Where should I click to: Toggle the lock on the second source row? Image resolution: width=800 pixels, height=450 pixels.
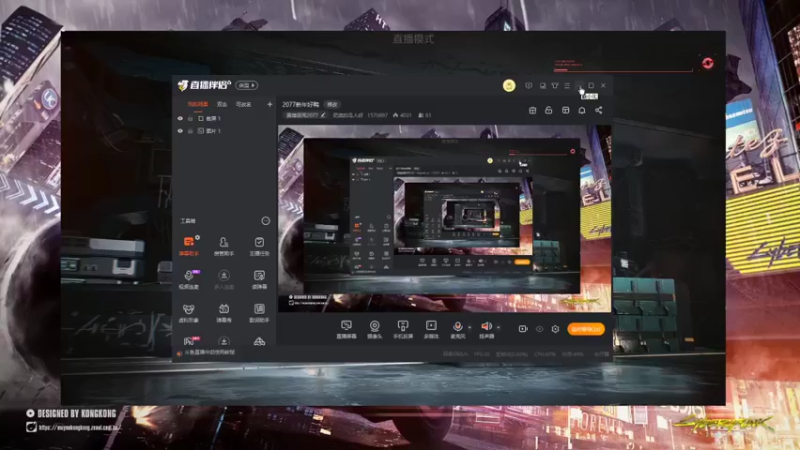190,131
